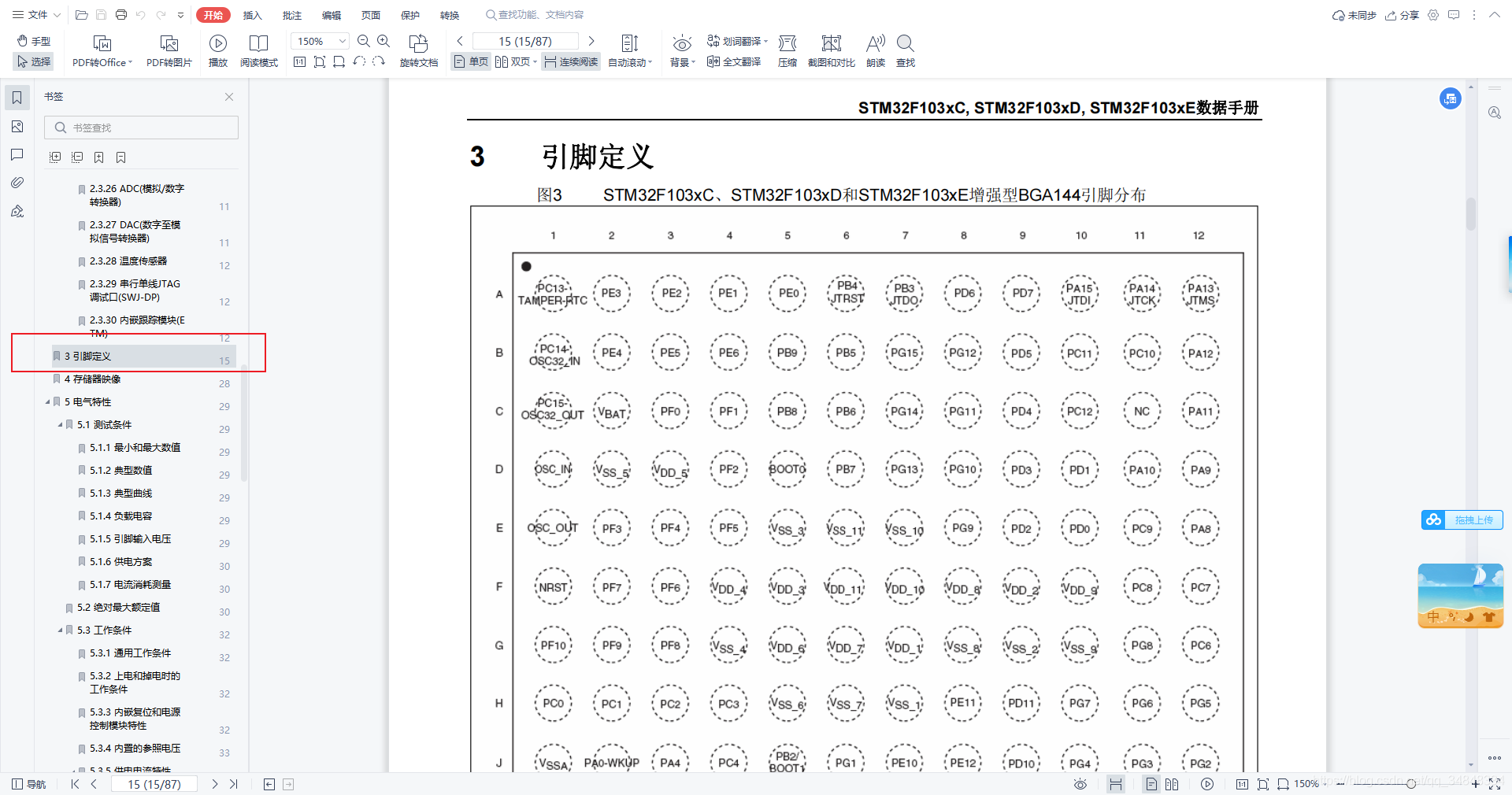Select the Hand (手型) tool

point(34,41)
